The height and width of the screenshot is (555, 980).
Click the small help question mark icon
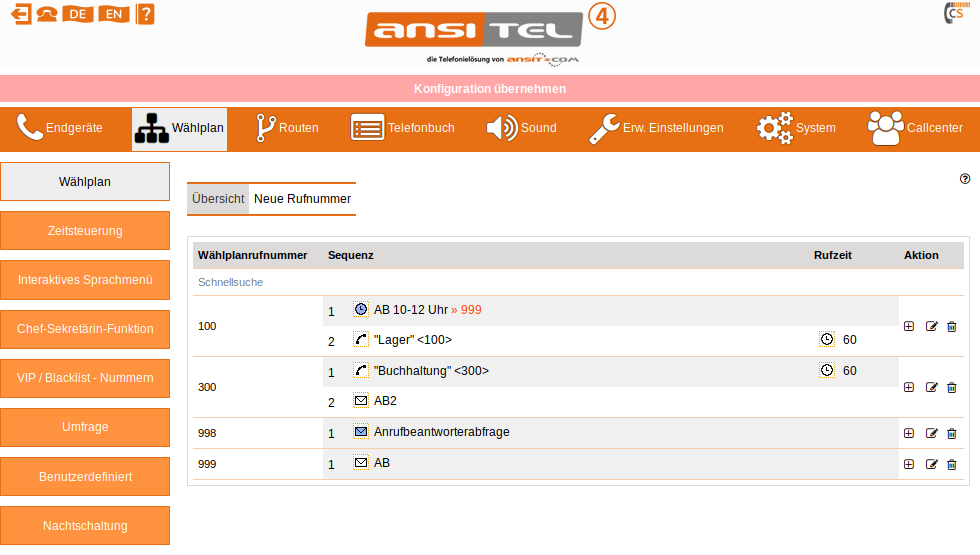pyautogui.click(x=965, y=179)
